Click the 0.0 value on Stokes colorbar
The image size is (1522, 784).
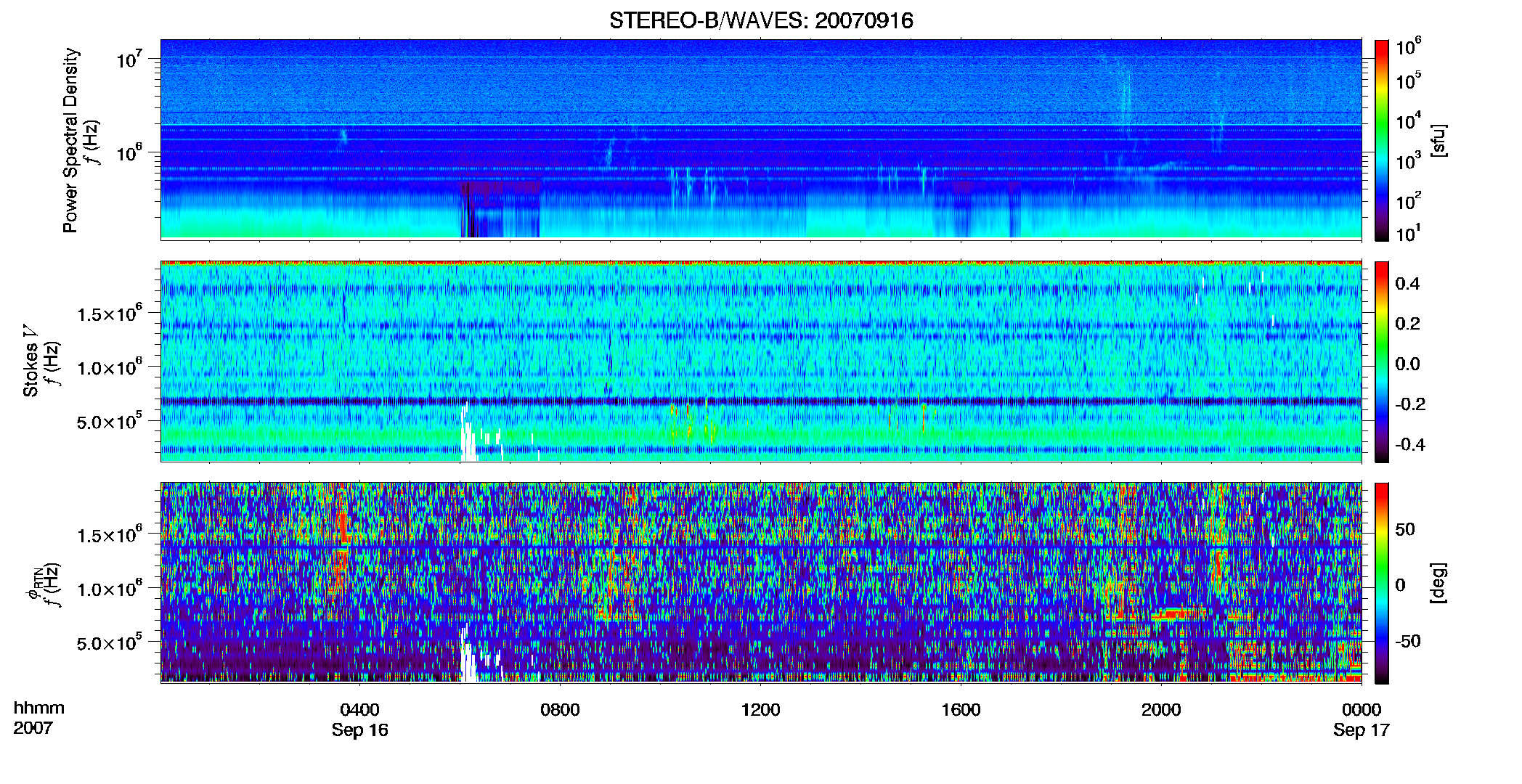click(1408, 364)
